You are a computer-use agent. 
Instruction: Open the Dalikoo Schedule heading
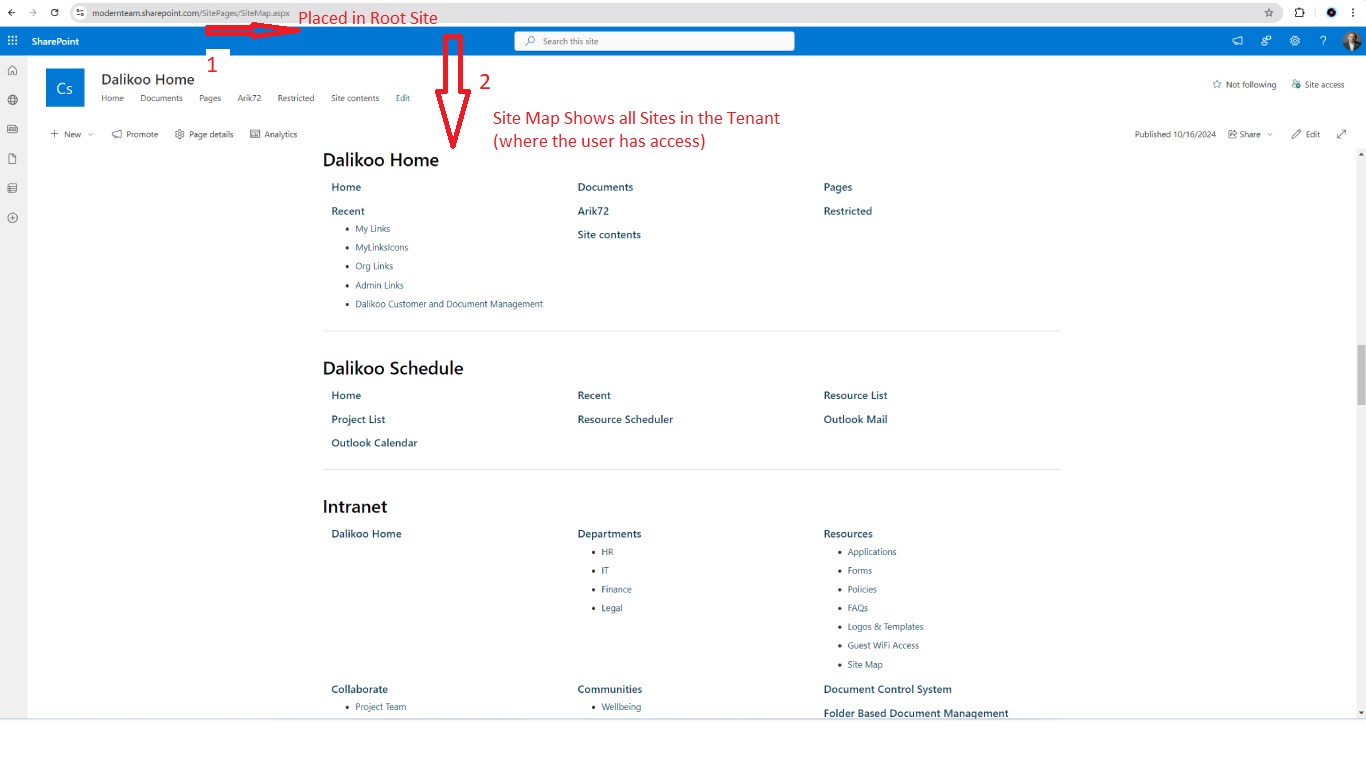pyautogui.click(x=393, y=368)
